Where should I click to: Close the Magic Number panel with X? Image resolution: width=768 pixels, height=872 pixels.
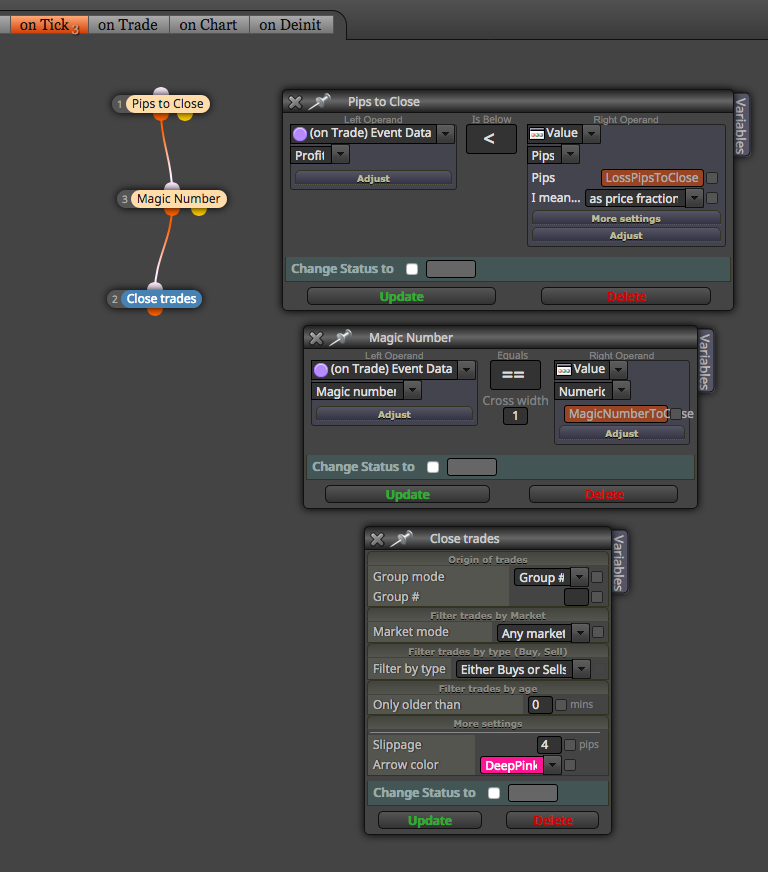click(316, 338)
